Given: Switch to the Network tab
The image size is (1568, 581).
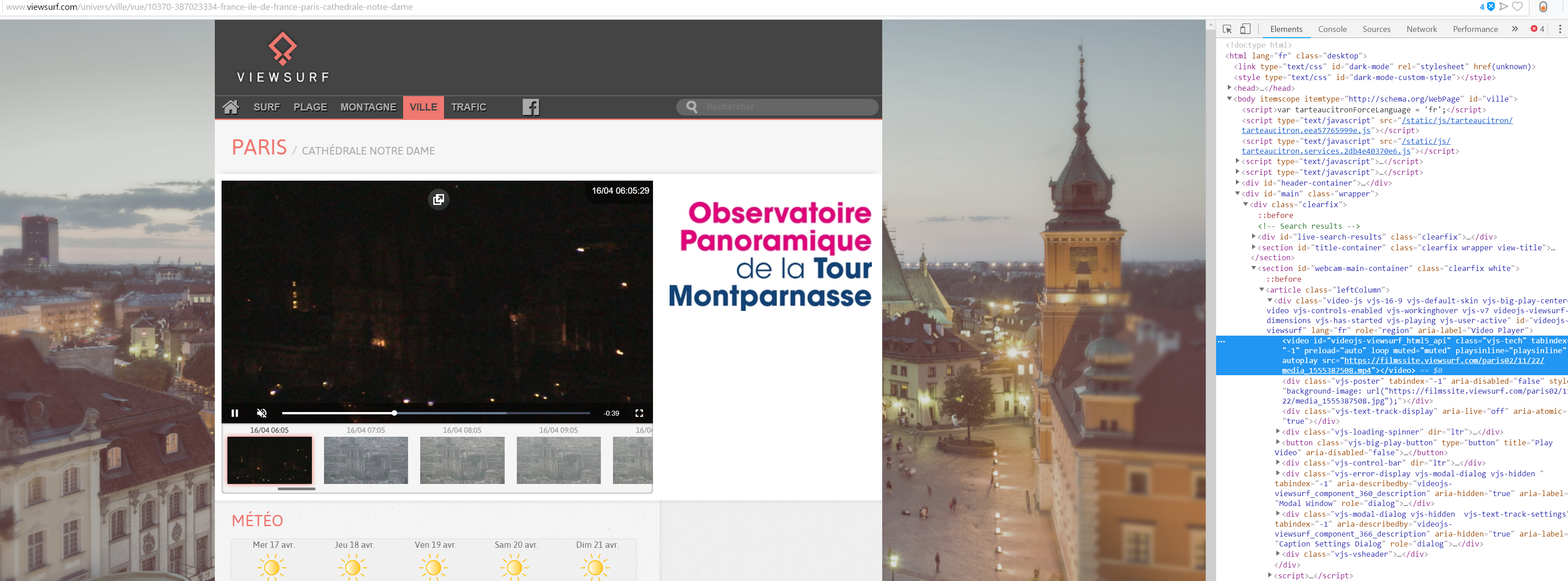Looking at the screenshot, I should [1421, 29].
